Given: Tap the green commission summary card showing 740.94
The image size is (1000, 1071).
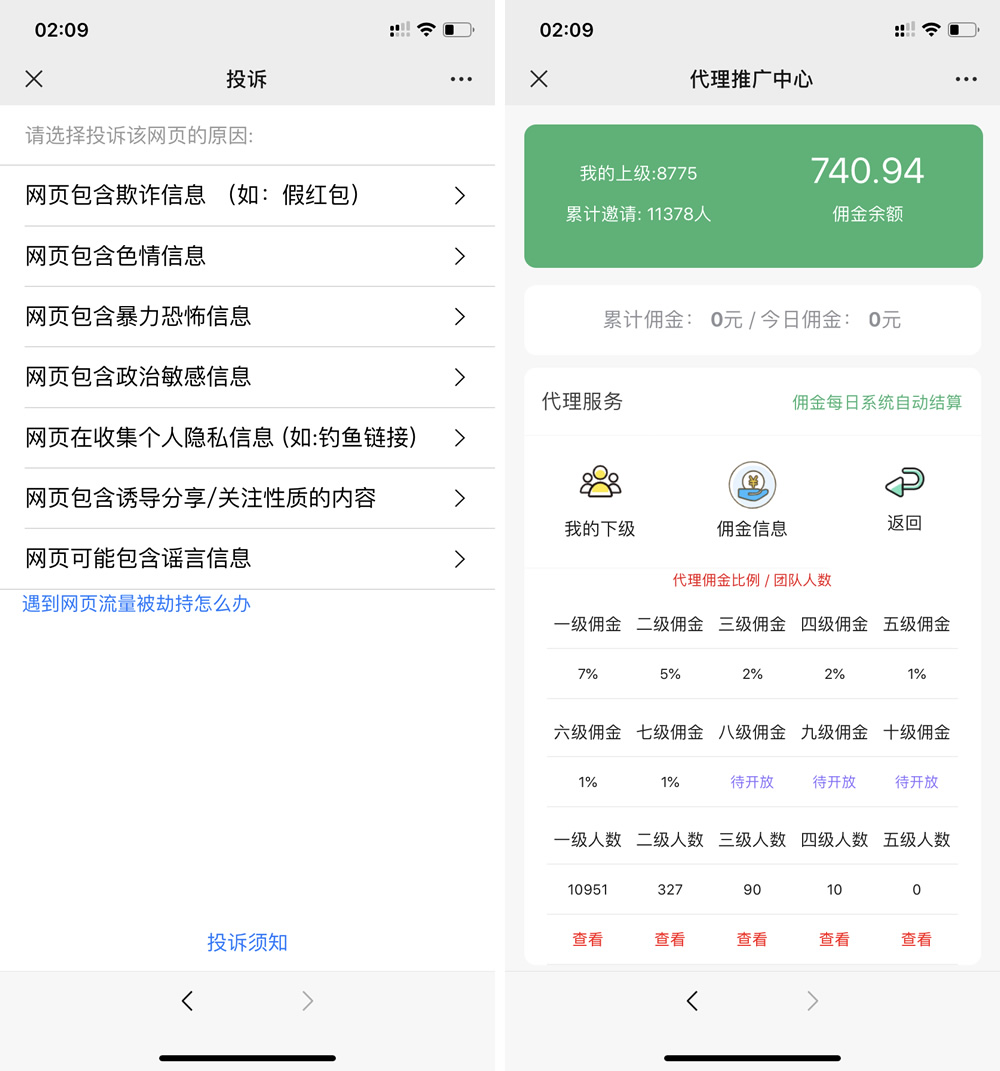Looking at the screenshot, I should (752, 195).
